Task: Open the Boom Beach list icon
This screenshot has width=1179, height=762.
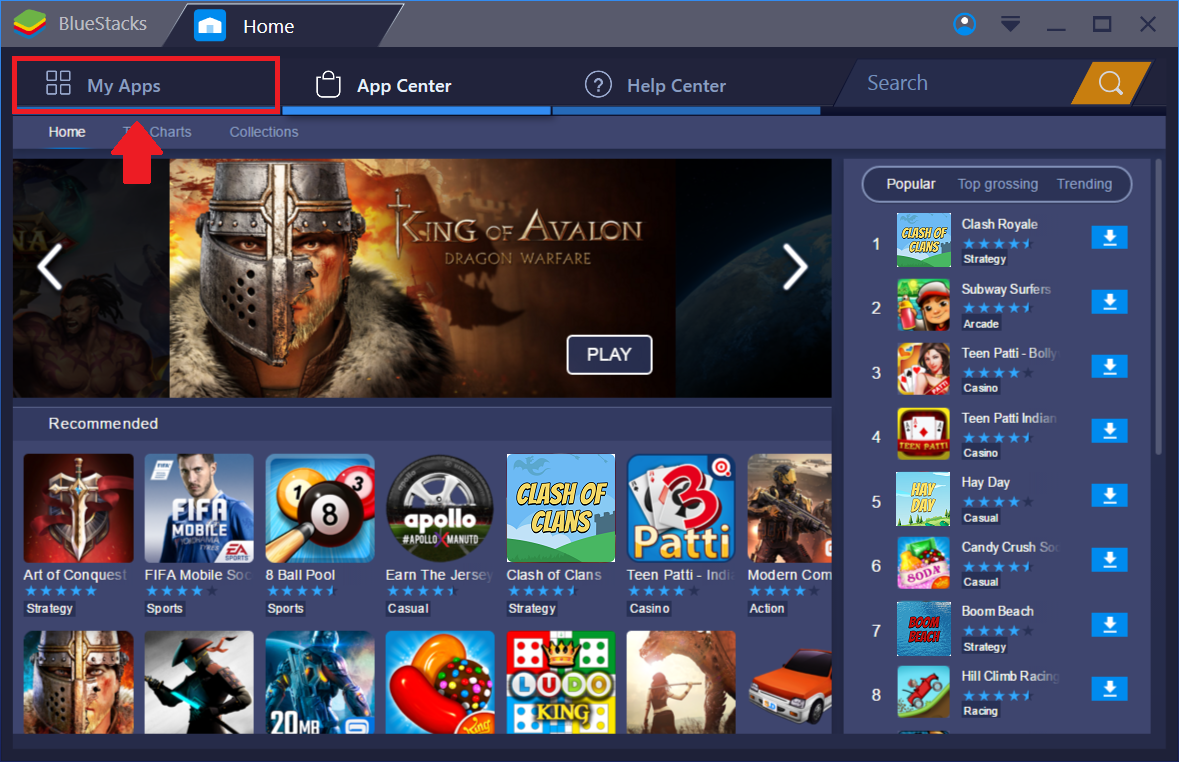Action: (923, 628)
